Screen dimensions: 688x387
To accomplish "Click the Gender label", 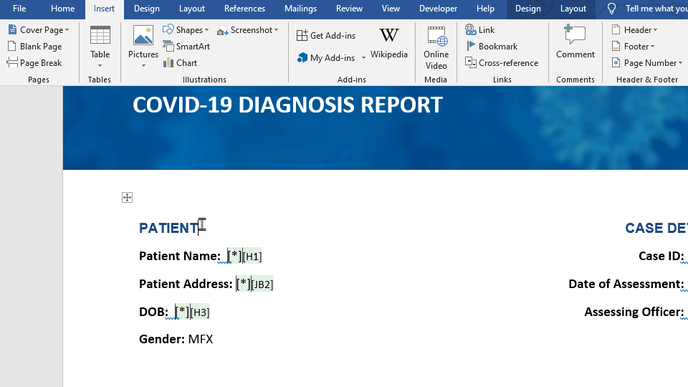I will (x=162, y=340).
